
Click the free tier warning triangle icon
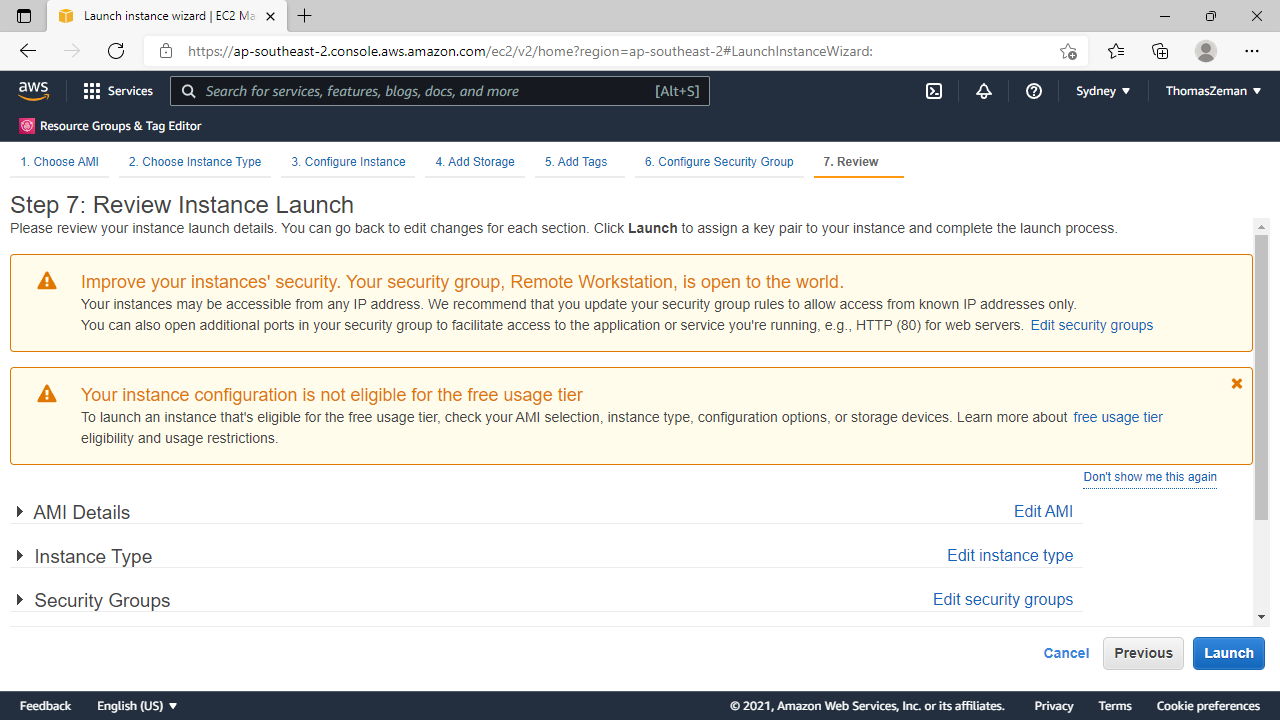click(47, 394)
